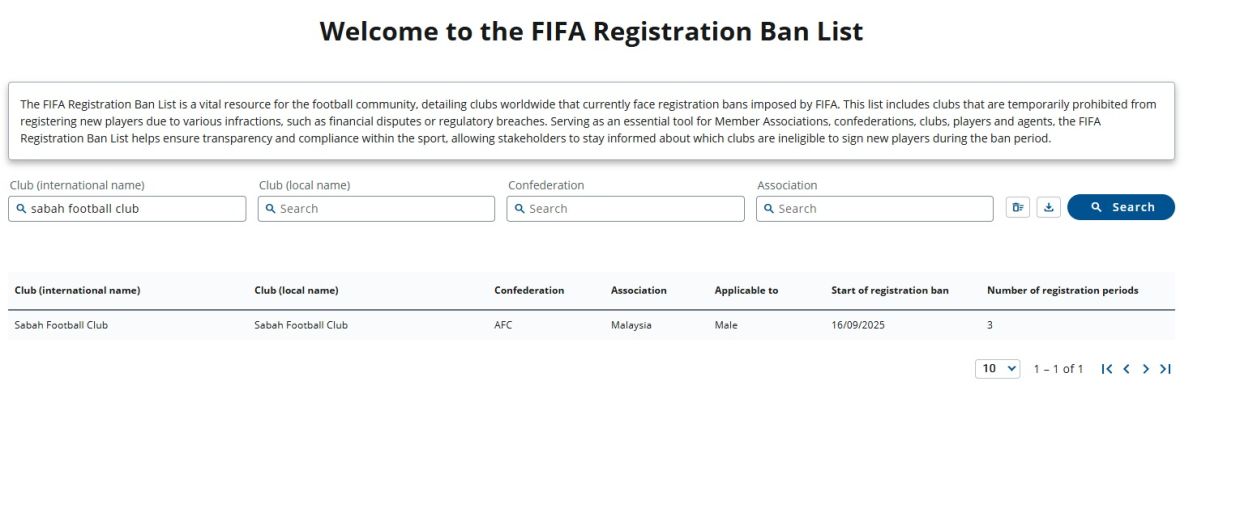Viewport: 1240px width, 513px height.
Task: Click the clear filters trash icon
Action: (1018, 207)
